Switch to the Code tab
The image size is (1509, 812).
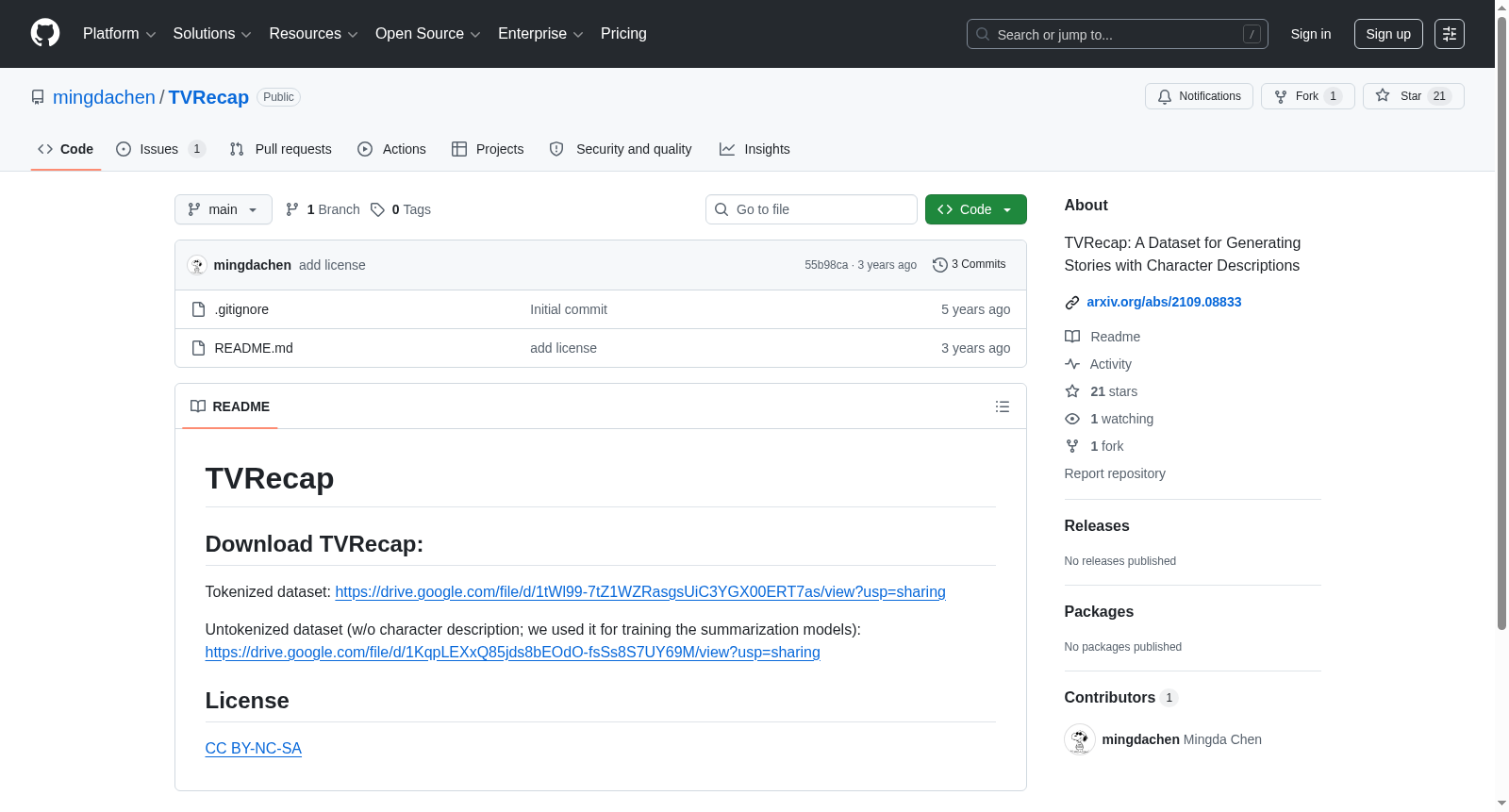pyautogui.click(x=66, y=149)
